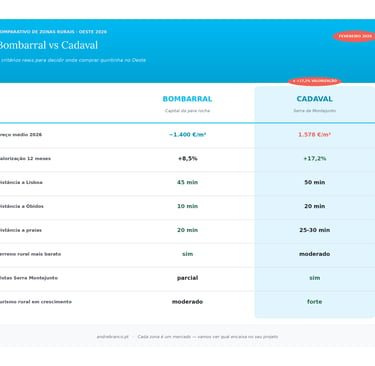Click Bombarral 10 min Óbidos distance
Image resolution: width=375 pixels, height=366 pixels.
[187, 206]
